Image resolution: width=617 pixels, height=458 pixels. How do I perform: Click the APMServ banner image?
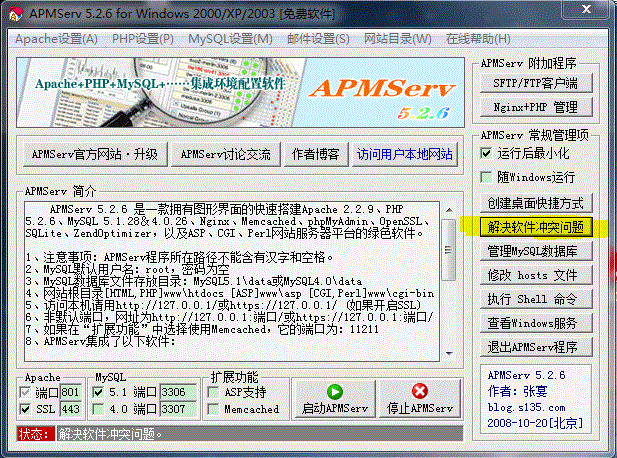[240, 92]
